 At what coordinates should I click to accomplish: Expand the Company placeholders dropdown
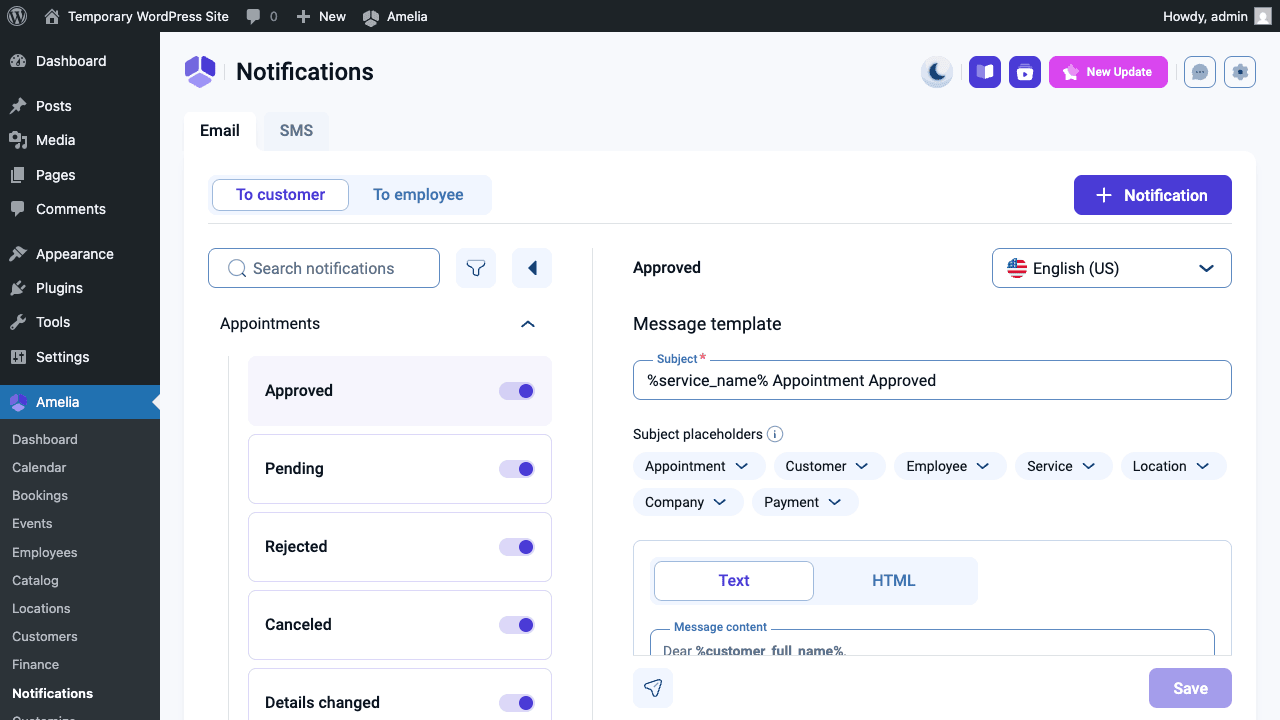(x=688, y=502)
